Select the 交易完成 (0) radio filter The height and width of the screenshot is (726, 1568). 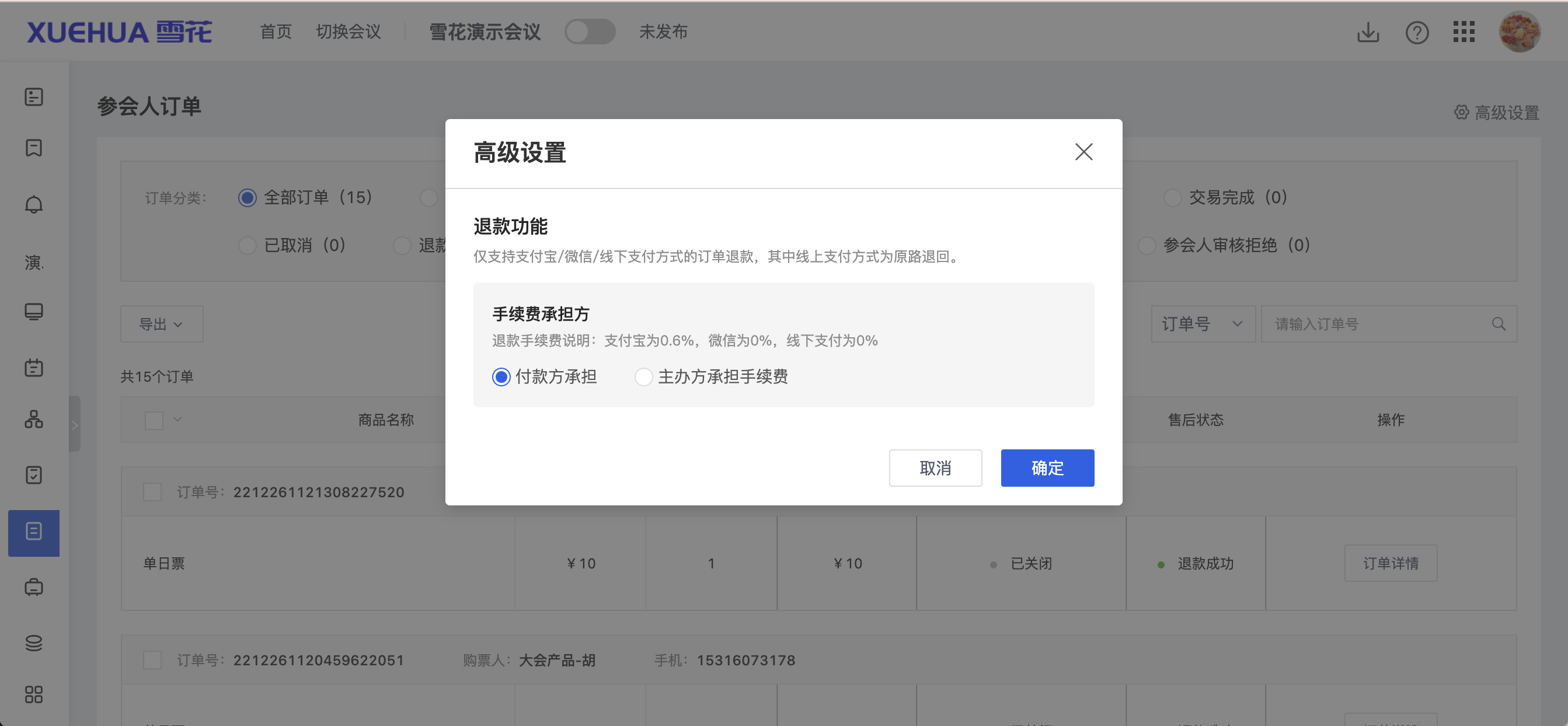coord(1225,197)
